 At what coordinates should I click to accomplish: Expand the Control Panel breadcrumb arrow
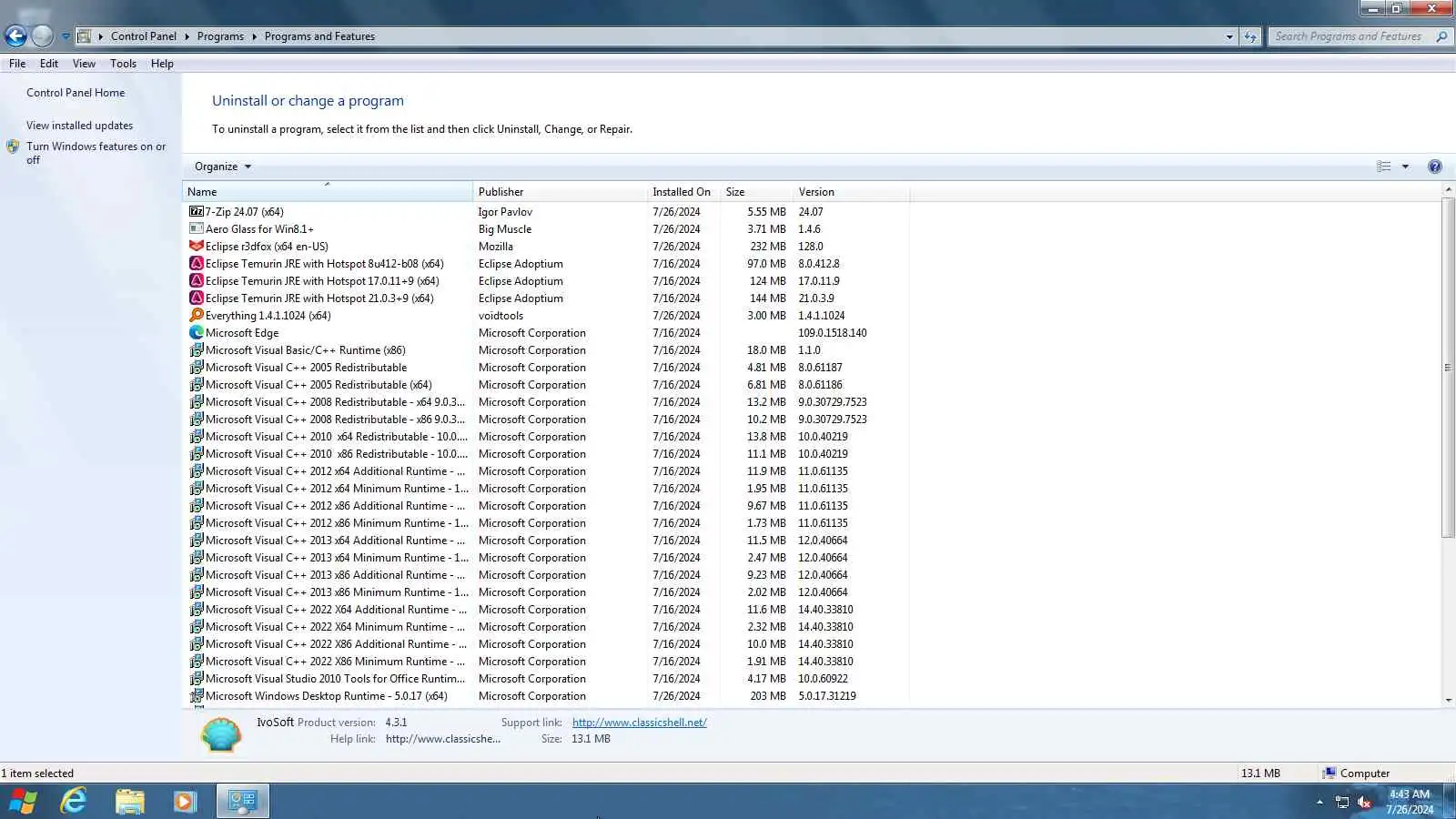pos(187,36)
